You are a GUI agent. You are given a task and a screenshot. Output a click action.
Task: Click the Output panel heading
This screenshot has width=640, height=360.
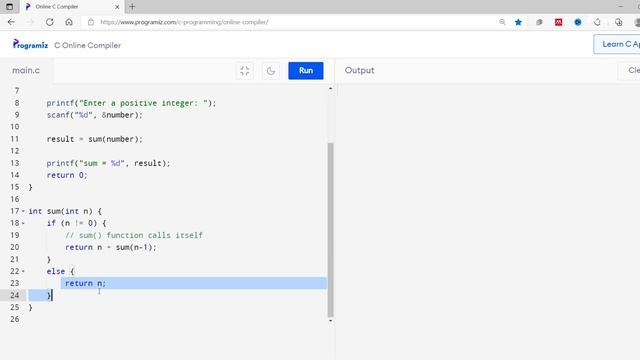(359, 70)
